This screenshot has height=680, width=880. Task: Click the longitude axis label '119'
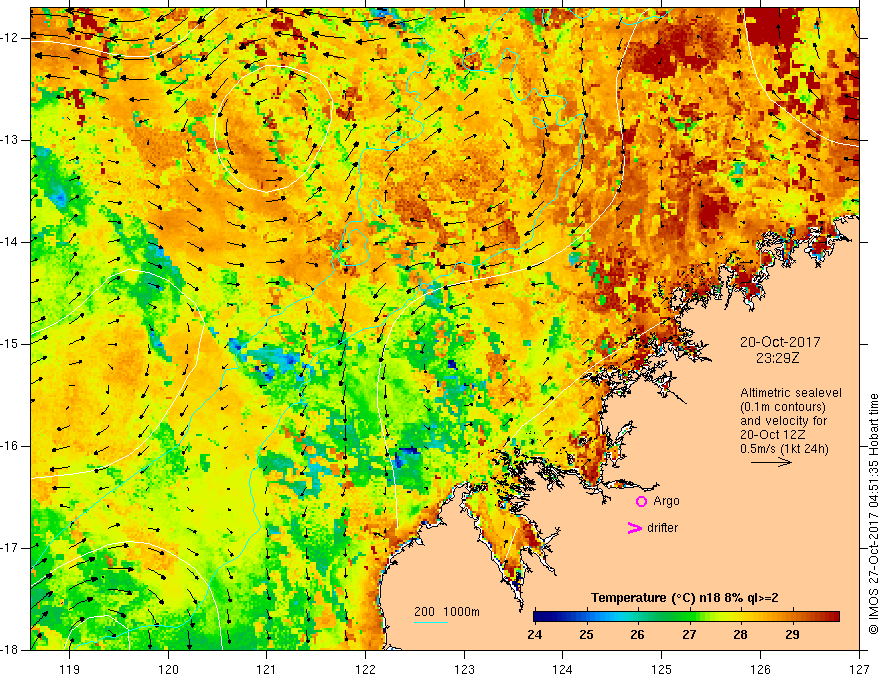[70, 670]
